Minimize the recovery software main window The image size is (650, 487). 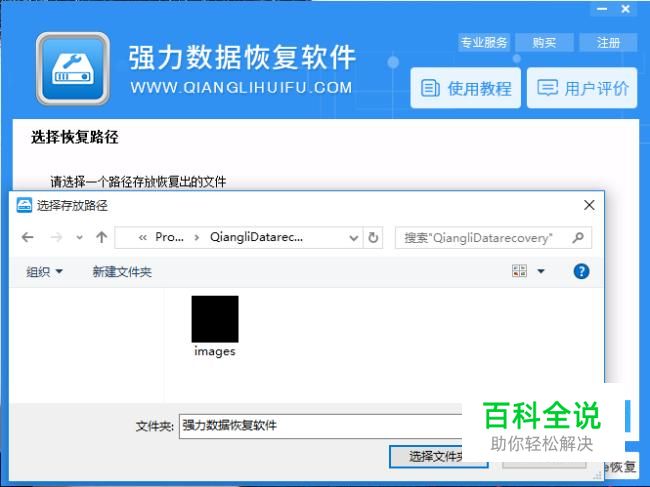click(x=602, y=9)
